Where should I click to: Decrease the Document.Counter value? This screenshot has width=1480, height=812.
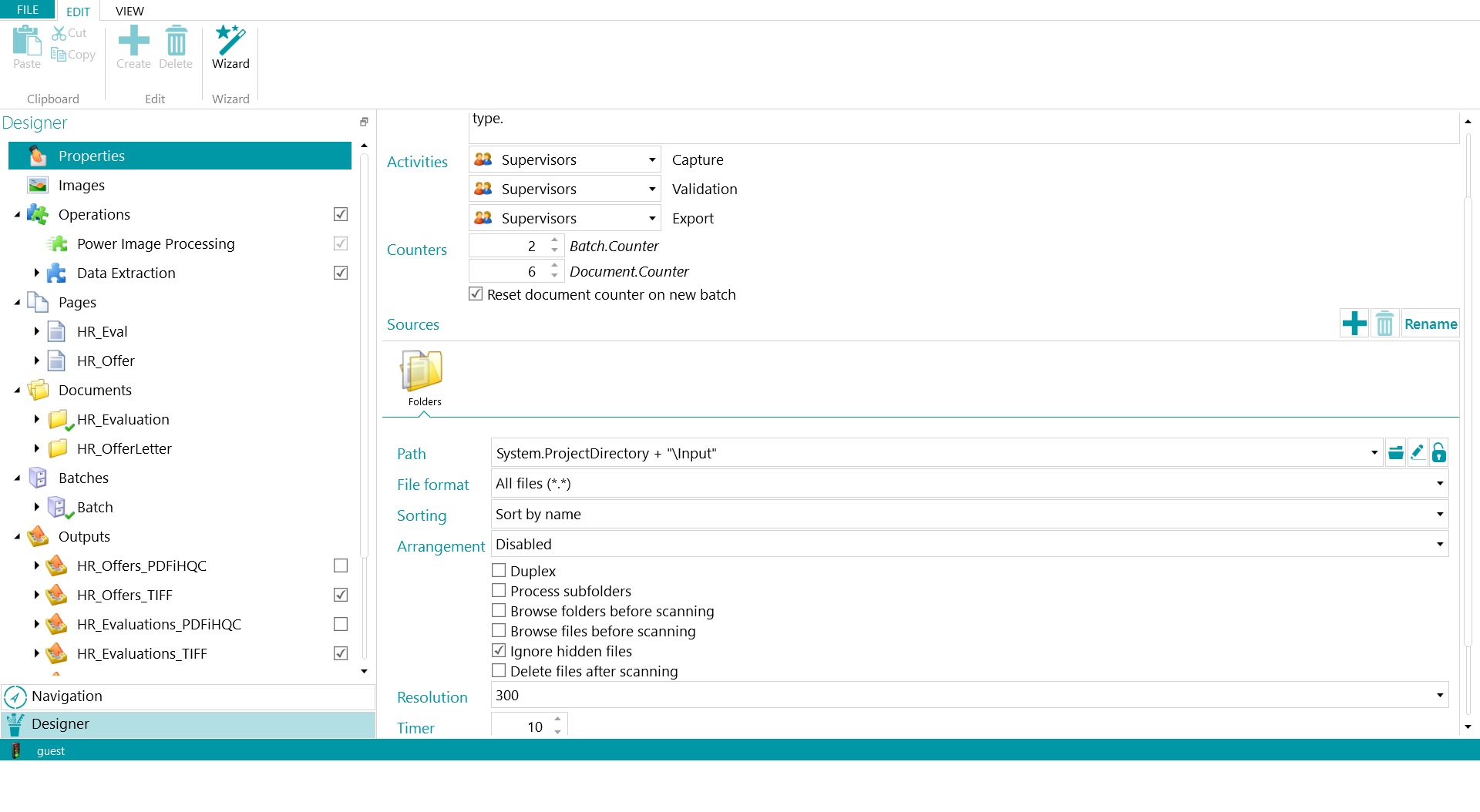pyautogui.click(x=555, y=276)
